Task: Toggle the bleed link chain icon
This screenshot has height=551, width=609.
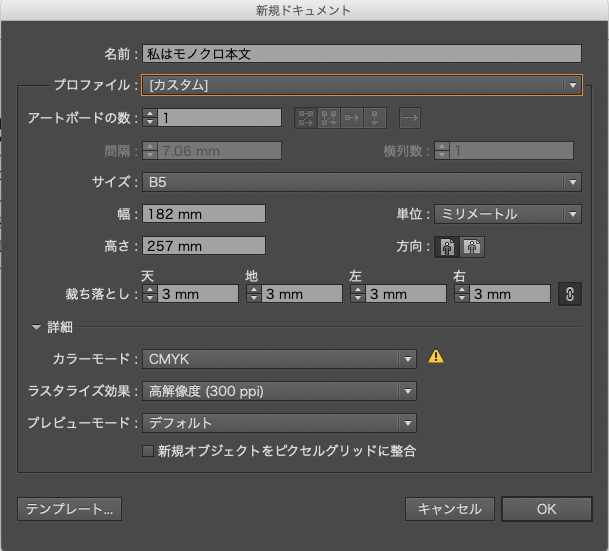Action: 569,294
